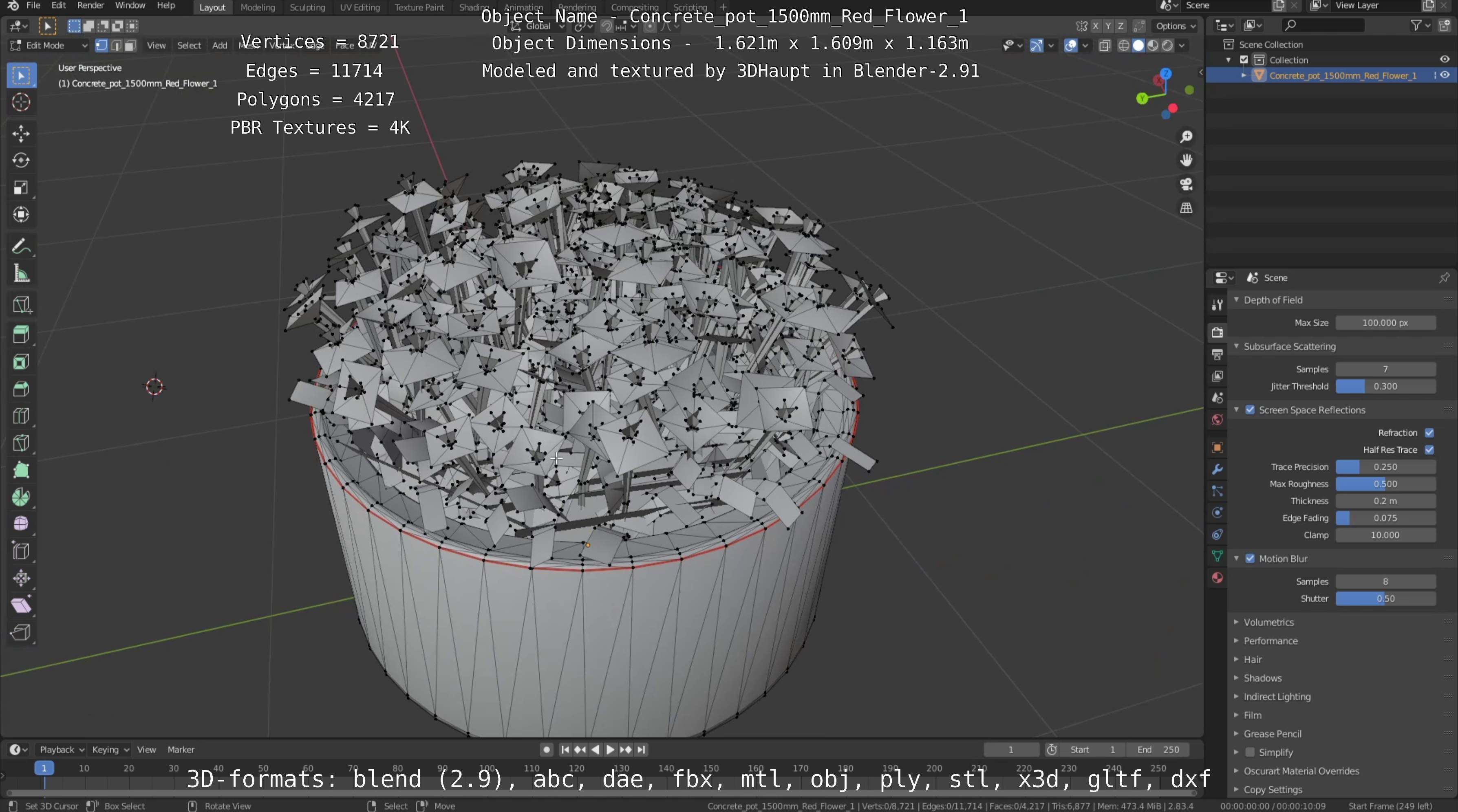The height and width of the screenshot is (812, 1458).
Task: Toggle Screen Space Reflections checkbox
Action: click(1250, 410)
